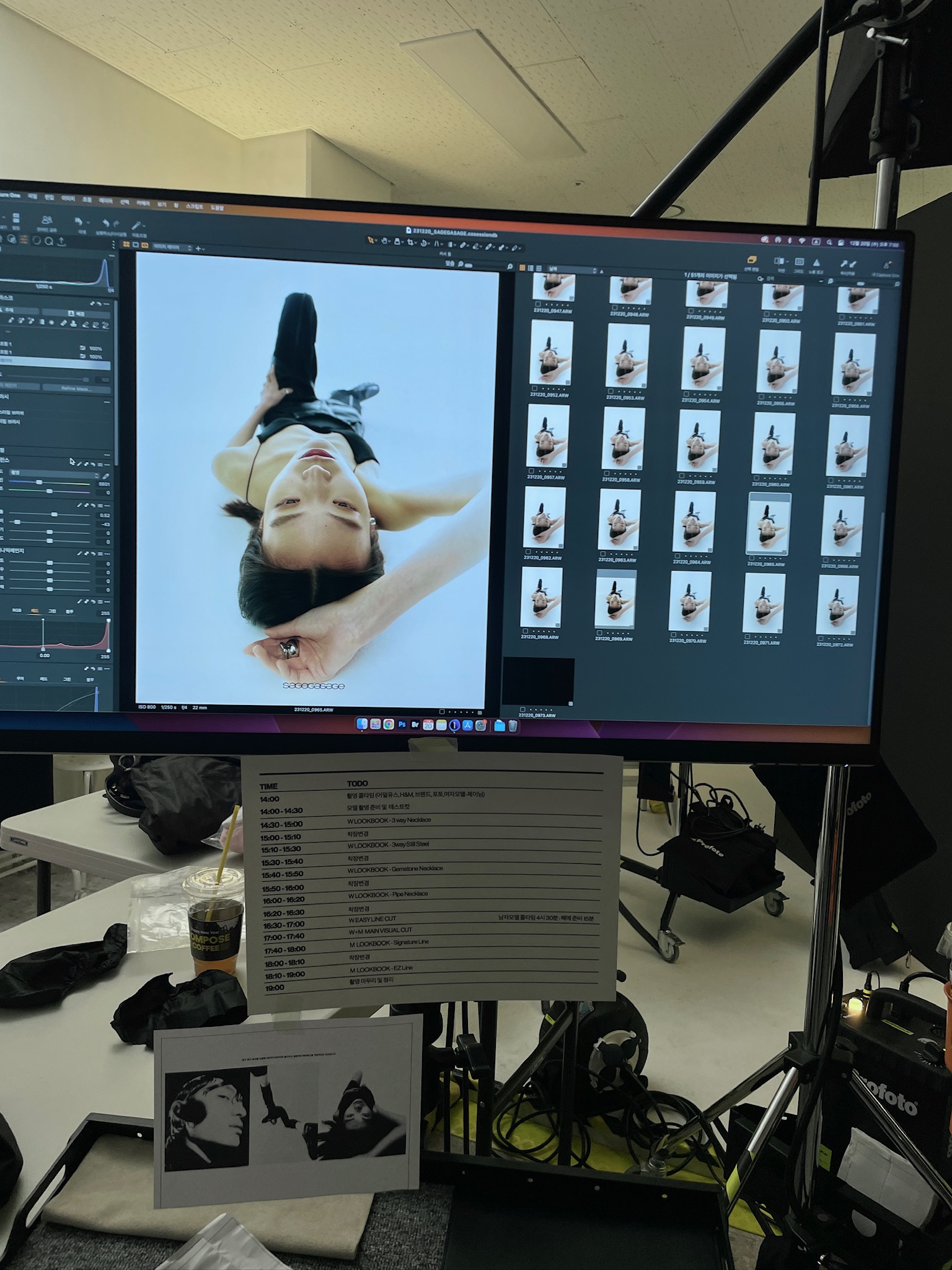
Task: Toggle checkbox under thumbnail 231220_0952.ARW
Action: pyautogui.click(x=534, y=389)
